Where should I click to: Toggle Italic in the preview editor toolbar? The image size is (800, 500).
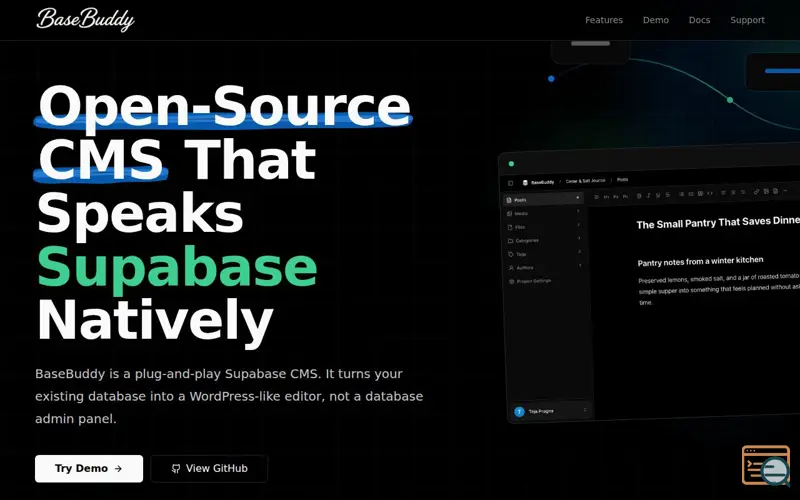point(648,195)
